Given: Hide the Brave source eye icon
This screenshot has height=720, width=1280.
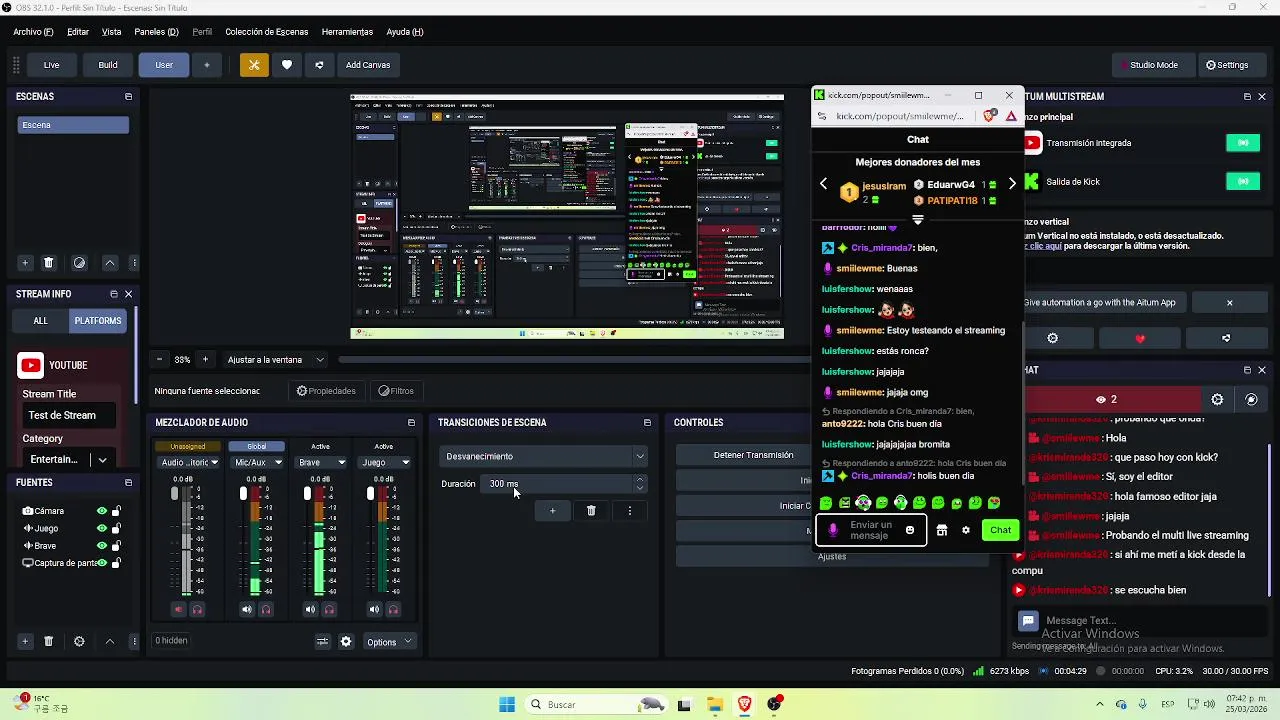Looking at the screenshot, I should tap(101, 546).
